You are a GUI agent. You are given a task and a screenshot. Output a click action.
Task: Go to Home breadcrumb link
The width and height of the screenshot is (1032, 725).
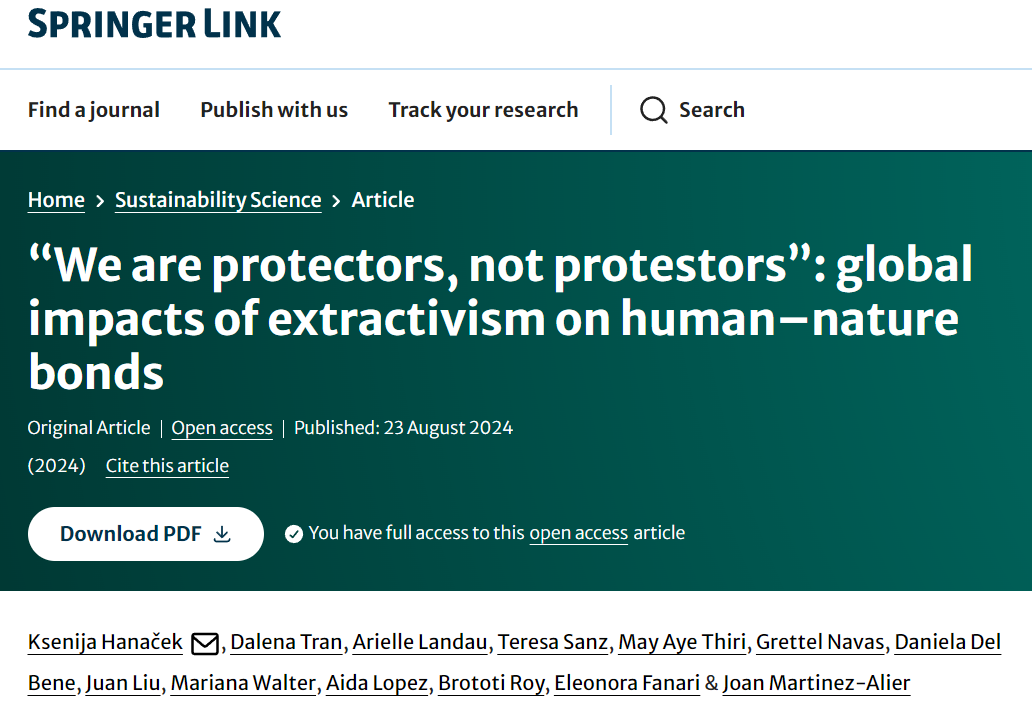tap(56, 200)
